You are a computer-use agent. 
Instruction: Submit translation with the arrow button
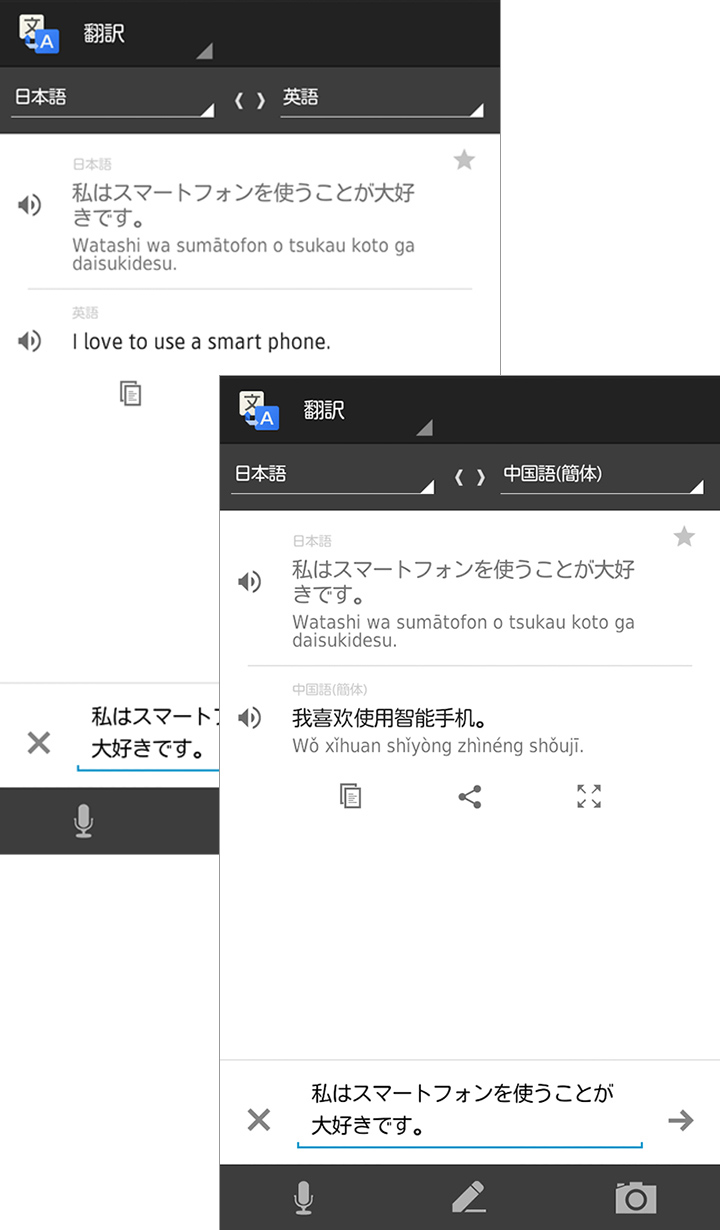[x=681, y=1120]
